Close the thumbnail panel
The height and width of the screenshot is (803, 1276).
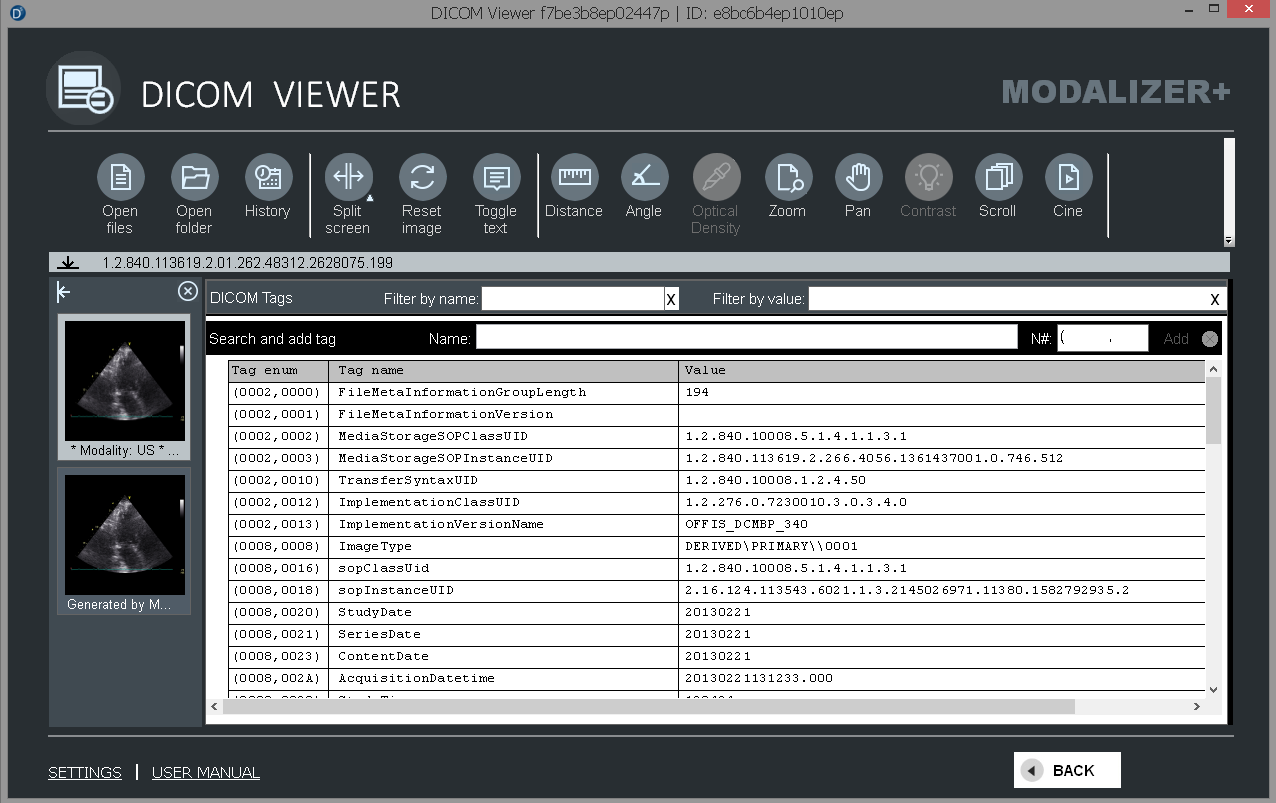click(187, 291)
